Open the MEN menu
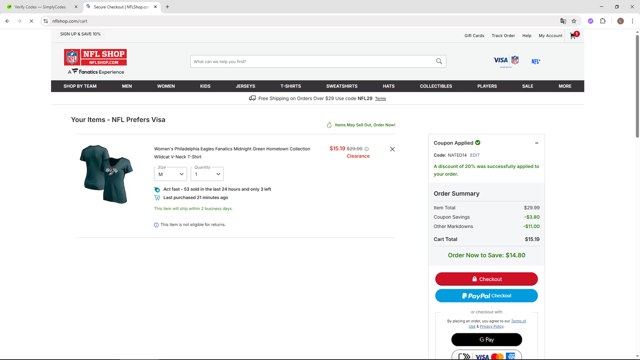This screenshot has width=640, height=360. pos(127,86)
